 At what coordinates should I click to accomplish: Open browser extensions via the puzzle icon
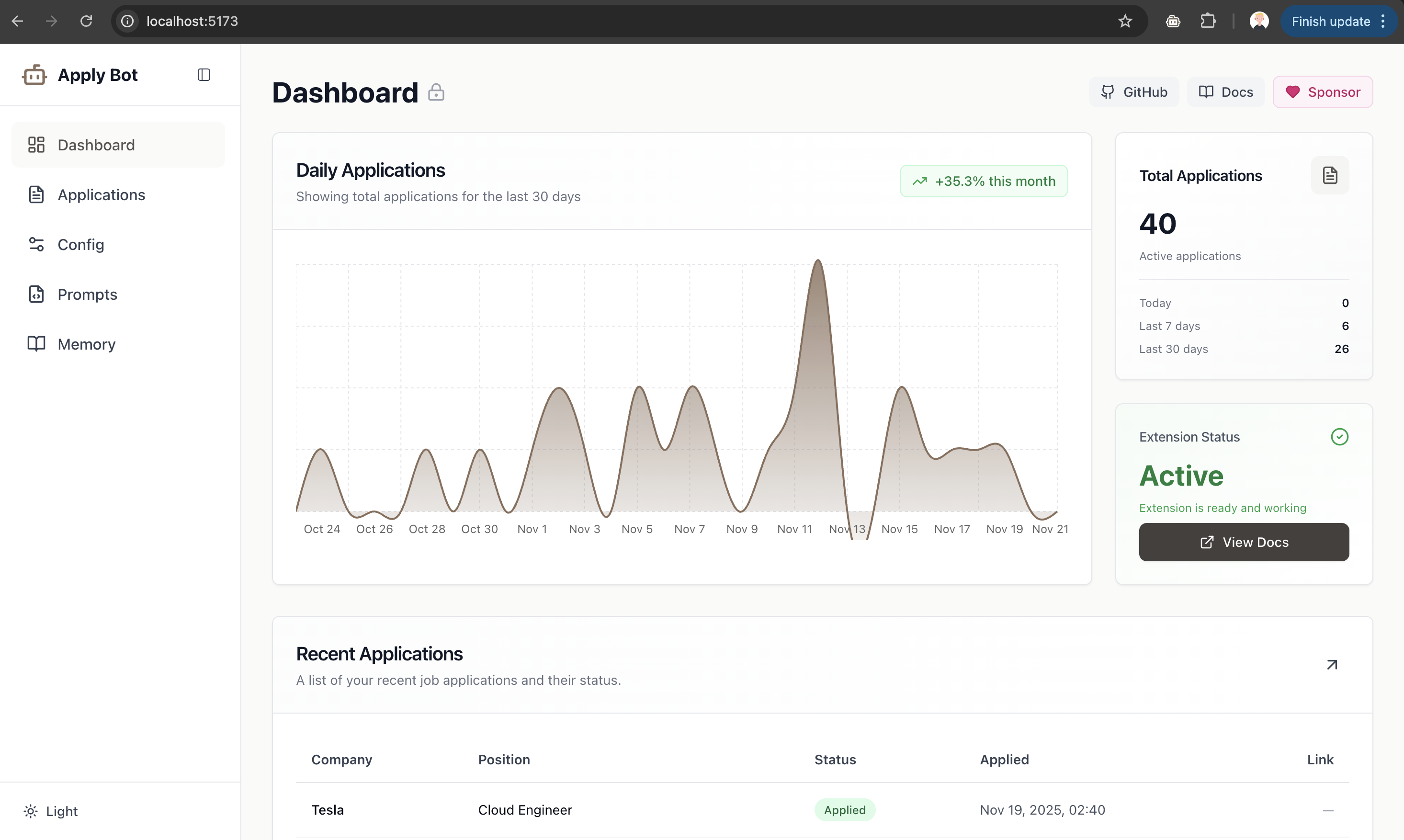tap(1209, 21)
